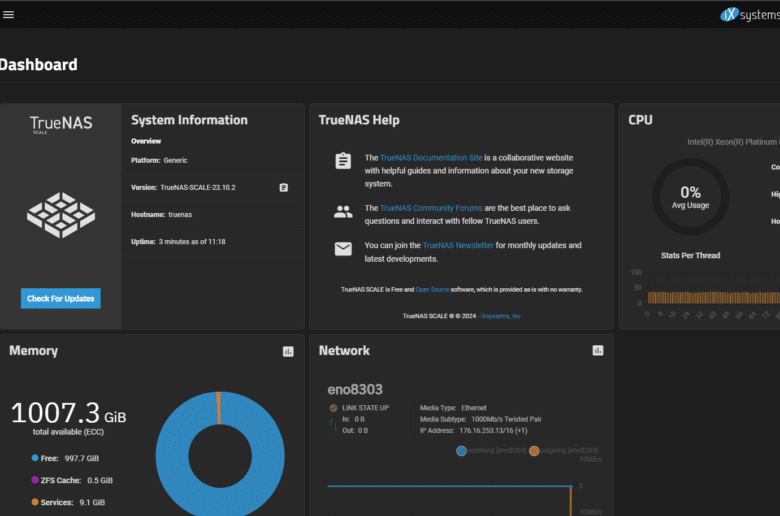Viewport: 780px width, 516px height.
Task: Open TrueNAS Documentation Site link
Action: pos(431,158)
